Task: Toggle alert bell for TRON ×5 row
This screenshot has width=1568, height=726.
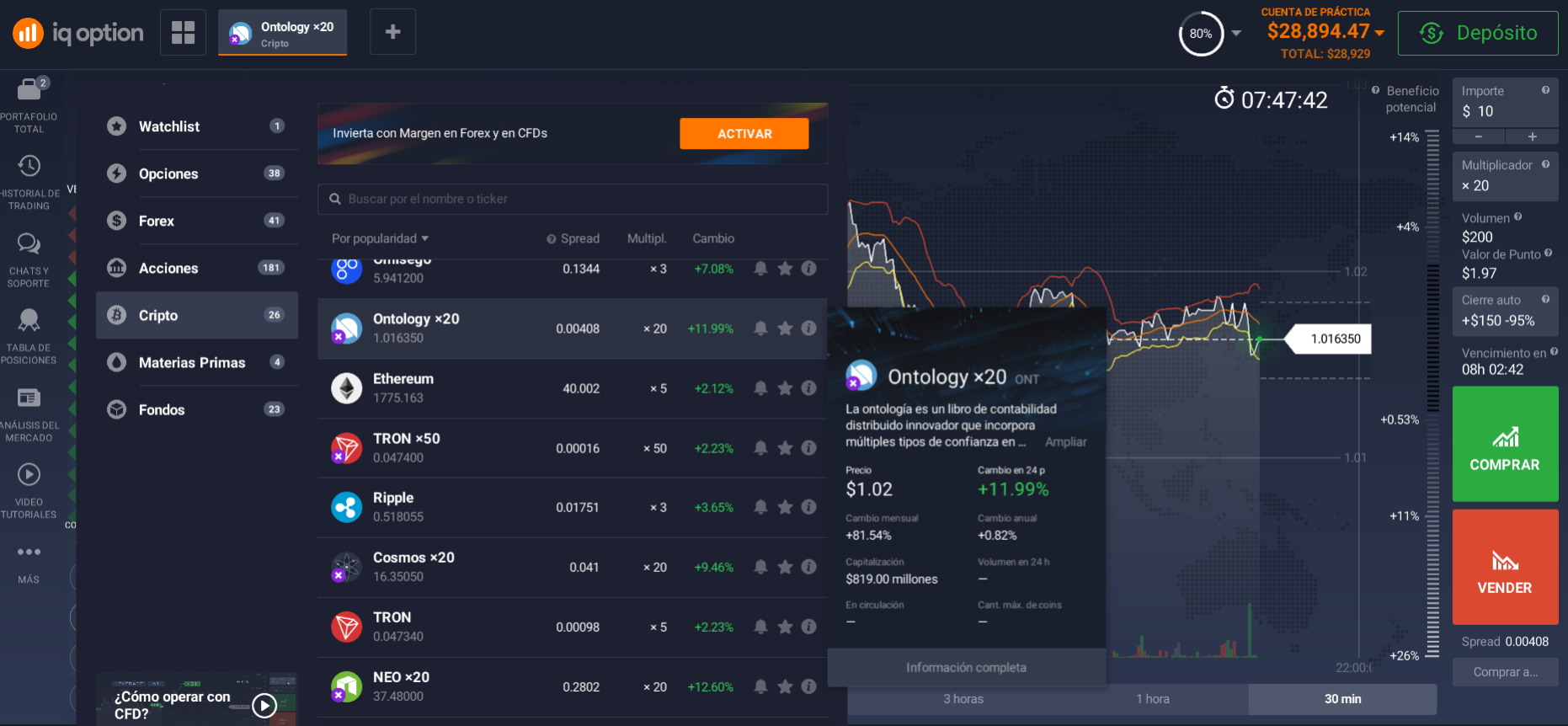Action: [760, 627]
